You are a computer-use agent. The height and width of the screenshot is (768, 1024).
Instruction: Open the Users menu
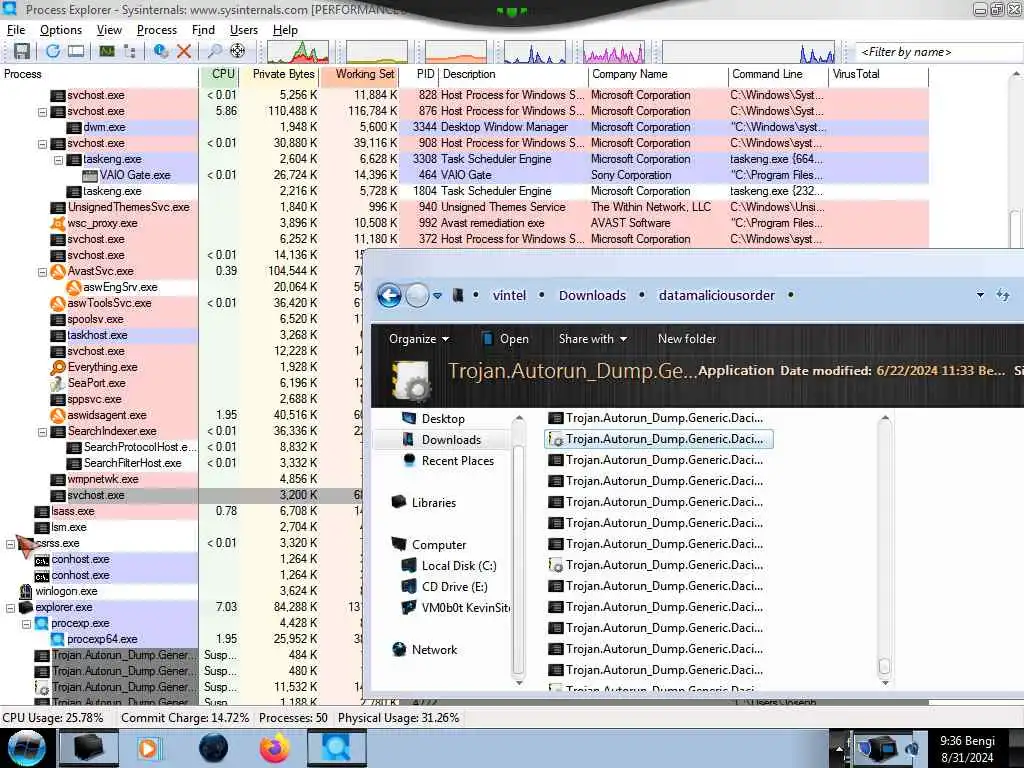(x=244, y=30)
